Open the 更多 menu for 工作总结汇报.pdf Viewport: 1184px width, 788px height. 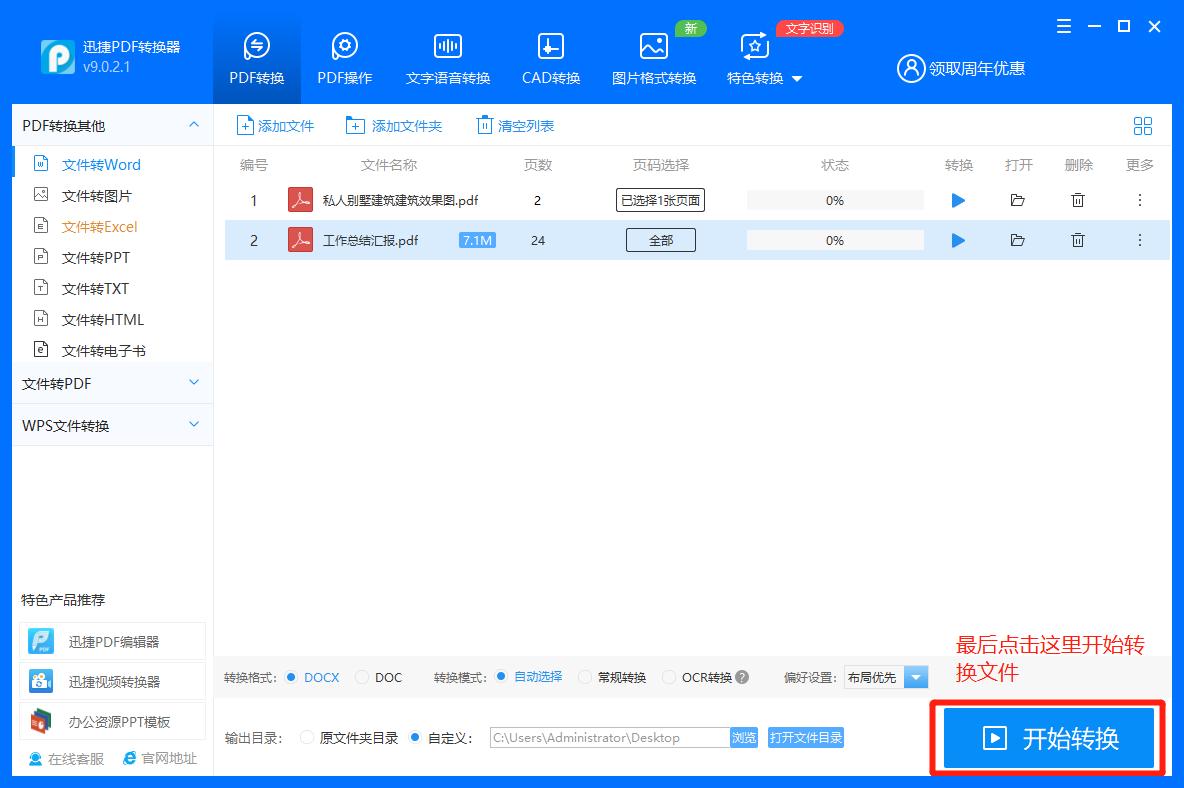pos(1138,240)
